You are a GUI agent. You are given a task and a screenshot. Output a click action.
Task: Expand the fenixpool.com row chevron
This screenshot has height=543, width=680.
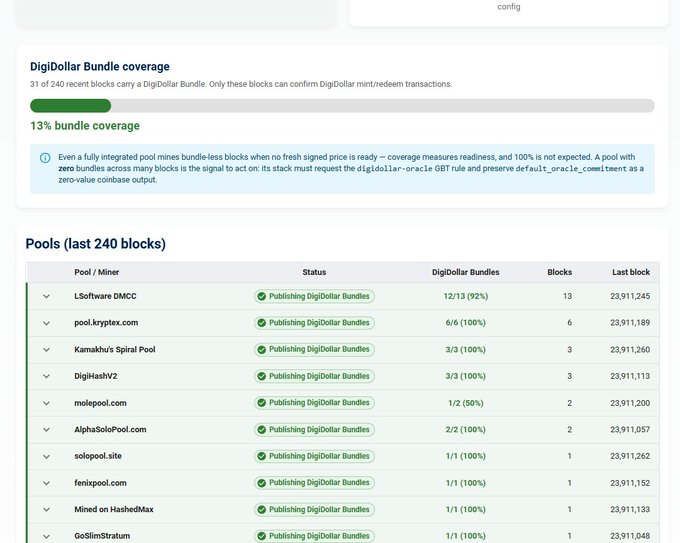point(46,483)
